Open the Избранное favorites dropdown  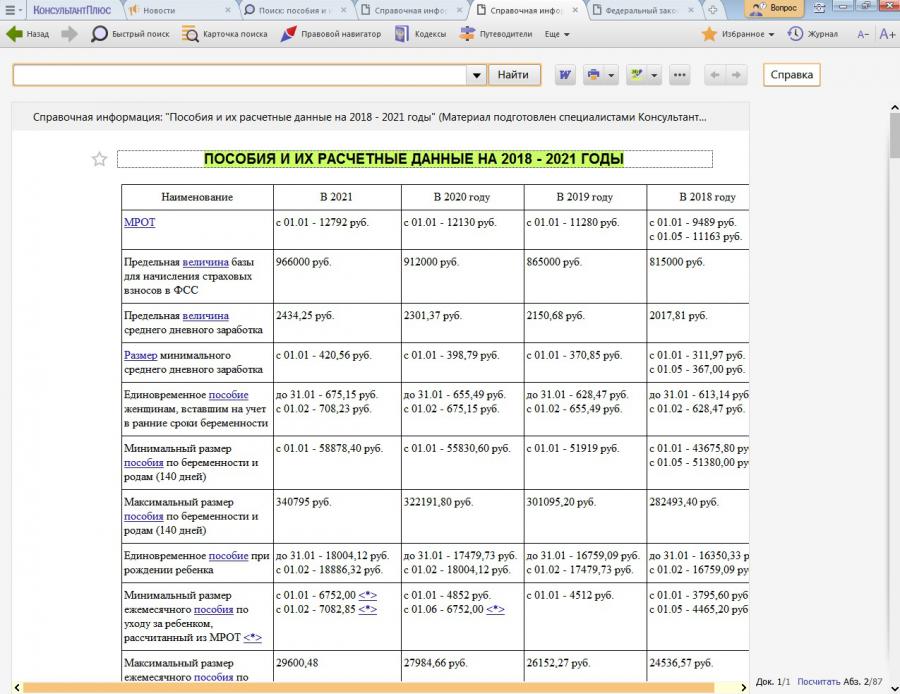pos(738,34)
